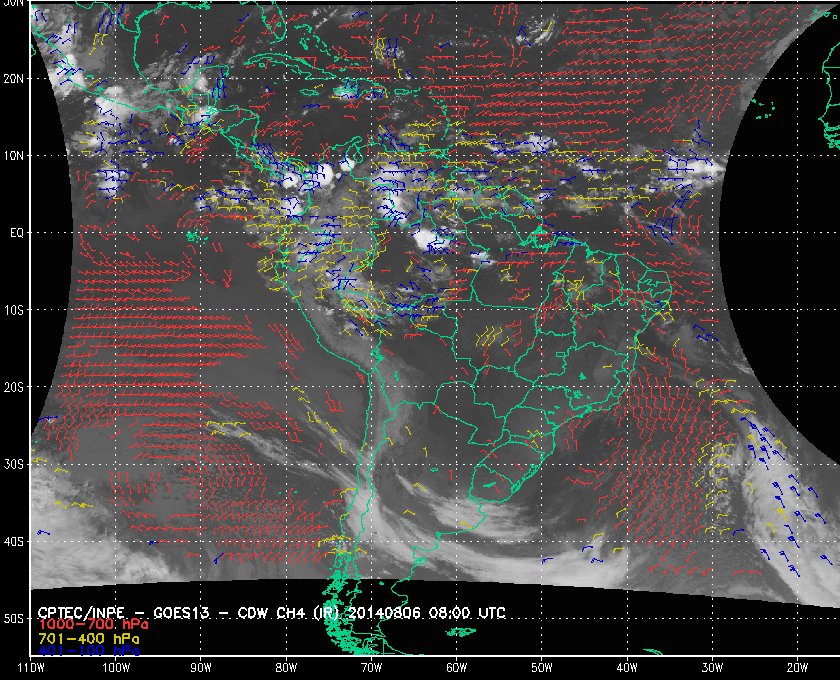Click the blue 401-100 hPa legend entry
The image size is (840, 680).
pyautogui.click(x=88, y=651)
